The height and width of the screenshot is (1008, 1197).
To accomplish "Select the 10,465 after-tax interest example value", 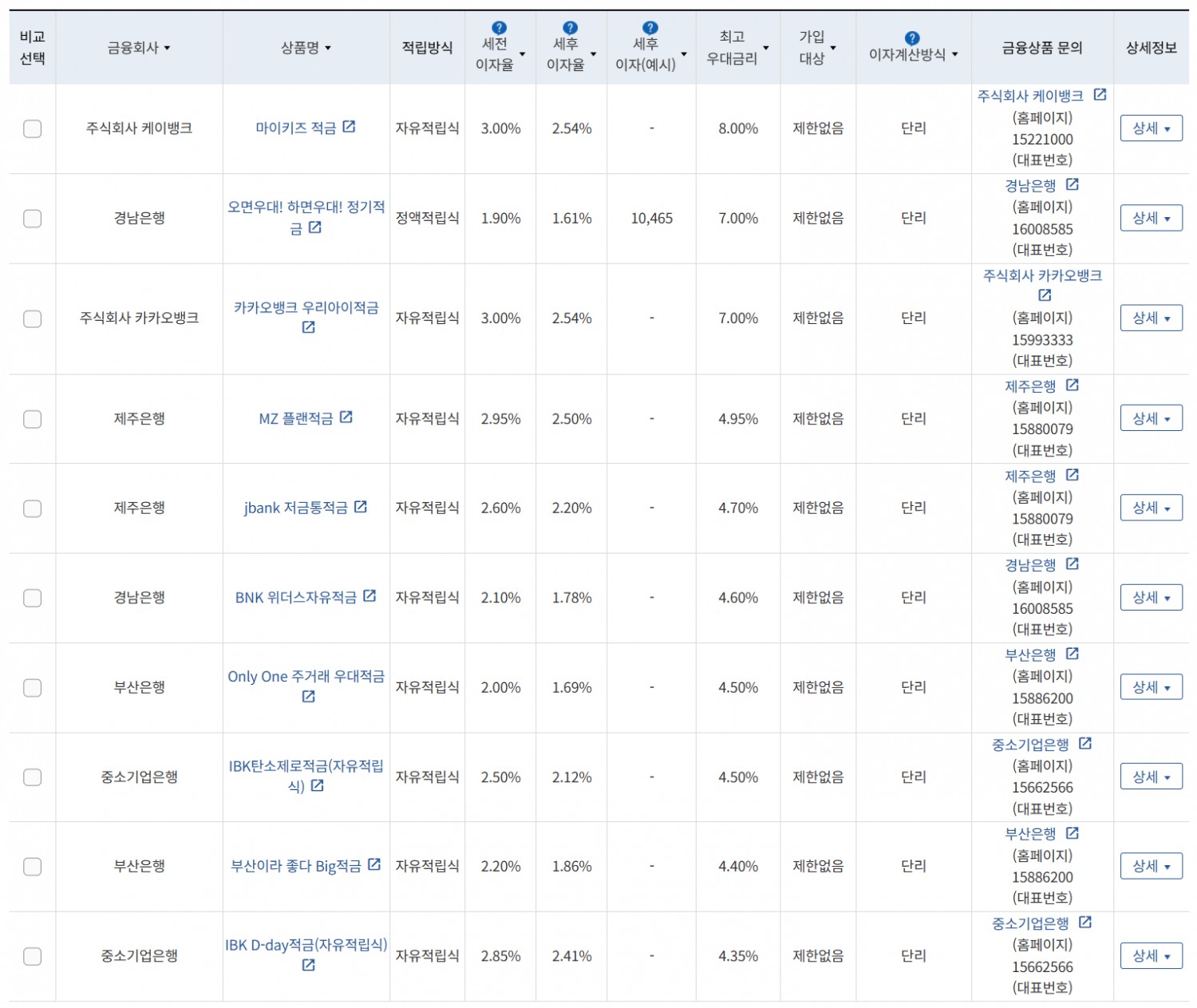I will pyautogui.click(x=652, y=218).
